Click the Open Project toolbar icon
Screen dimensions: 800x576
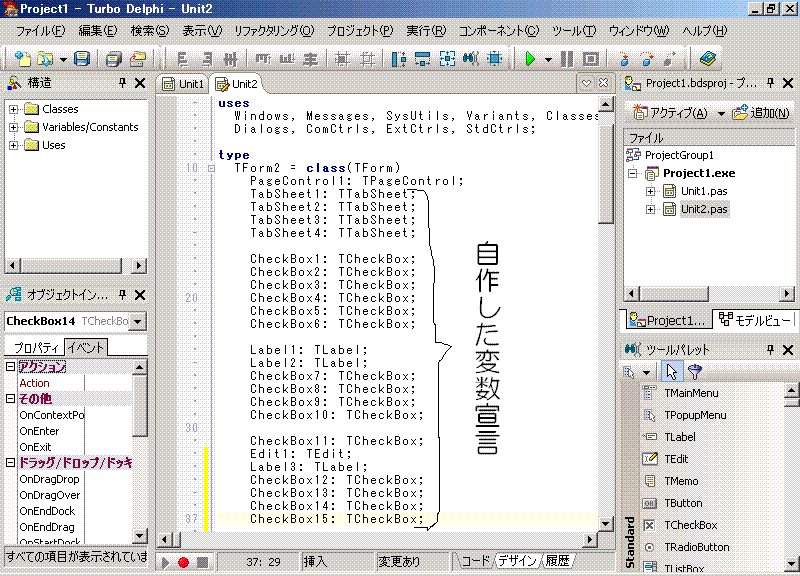click(x=137, y=59)
